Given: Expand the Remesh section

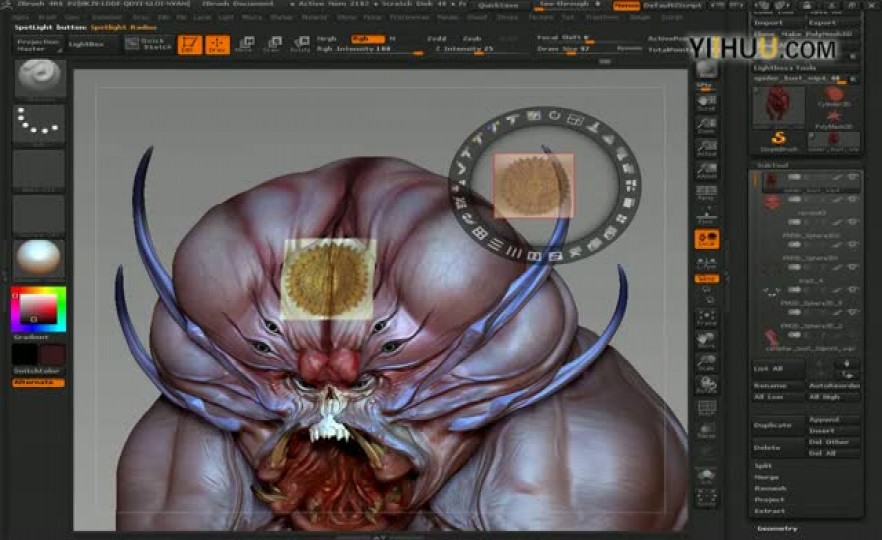Looking at the screenshot, I should [770, 488].
